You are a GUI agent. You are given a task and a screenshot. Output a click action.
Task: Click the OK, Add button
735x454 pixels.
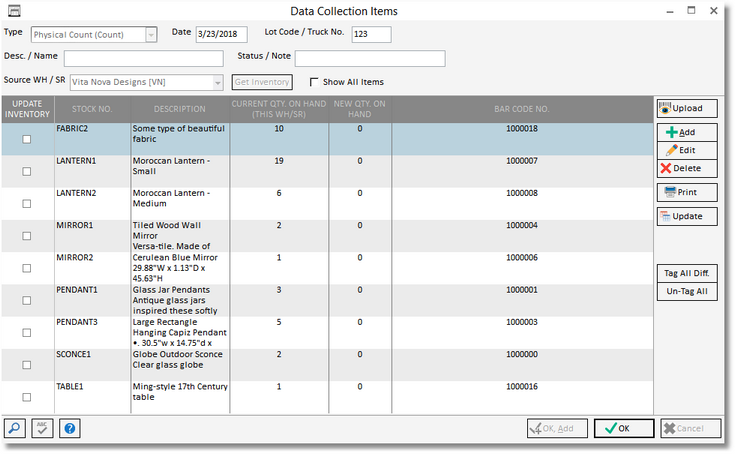point(557,428)
